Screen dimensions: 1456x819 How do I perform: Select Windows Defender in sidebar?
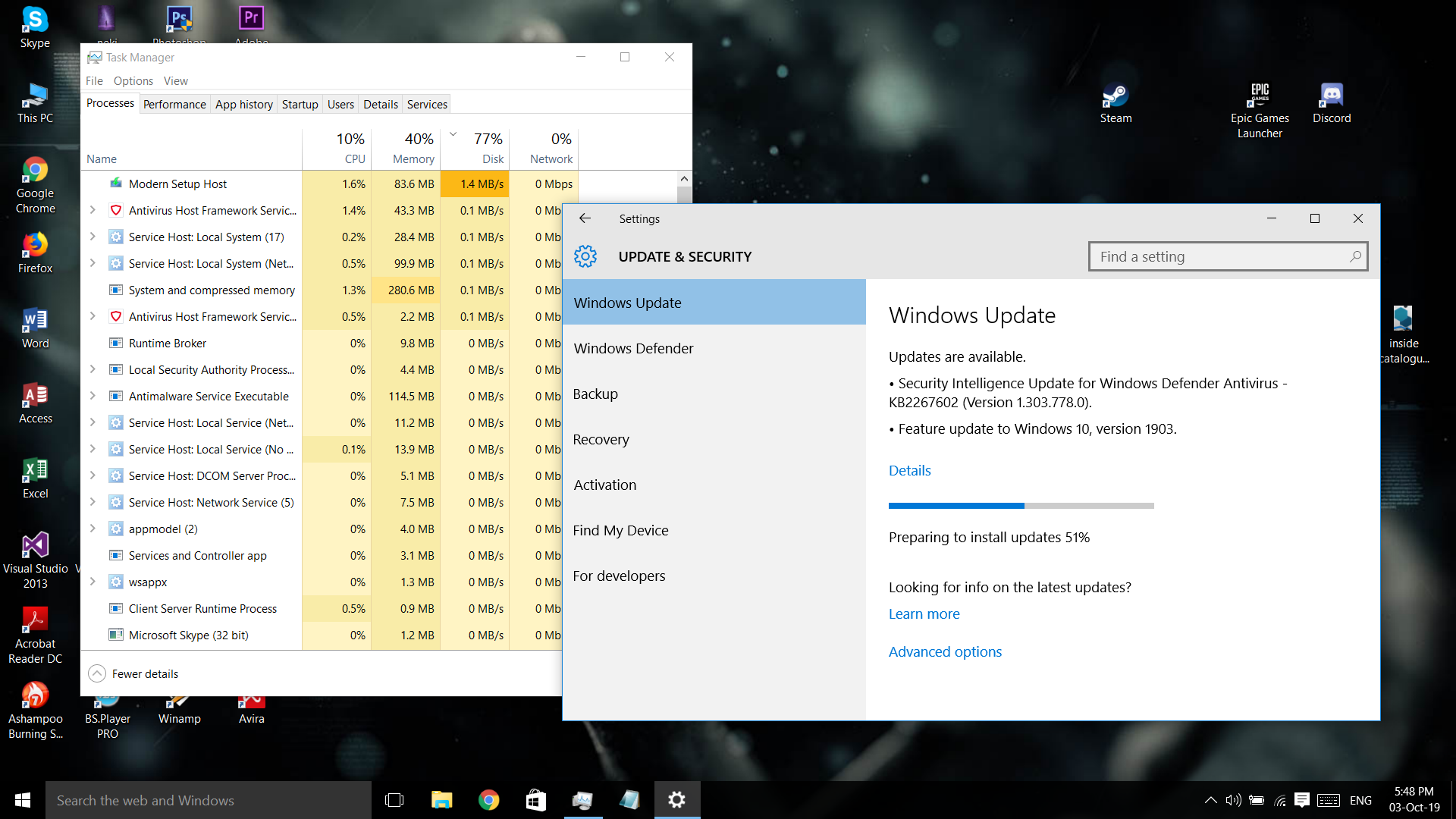[714, 348]
